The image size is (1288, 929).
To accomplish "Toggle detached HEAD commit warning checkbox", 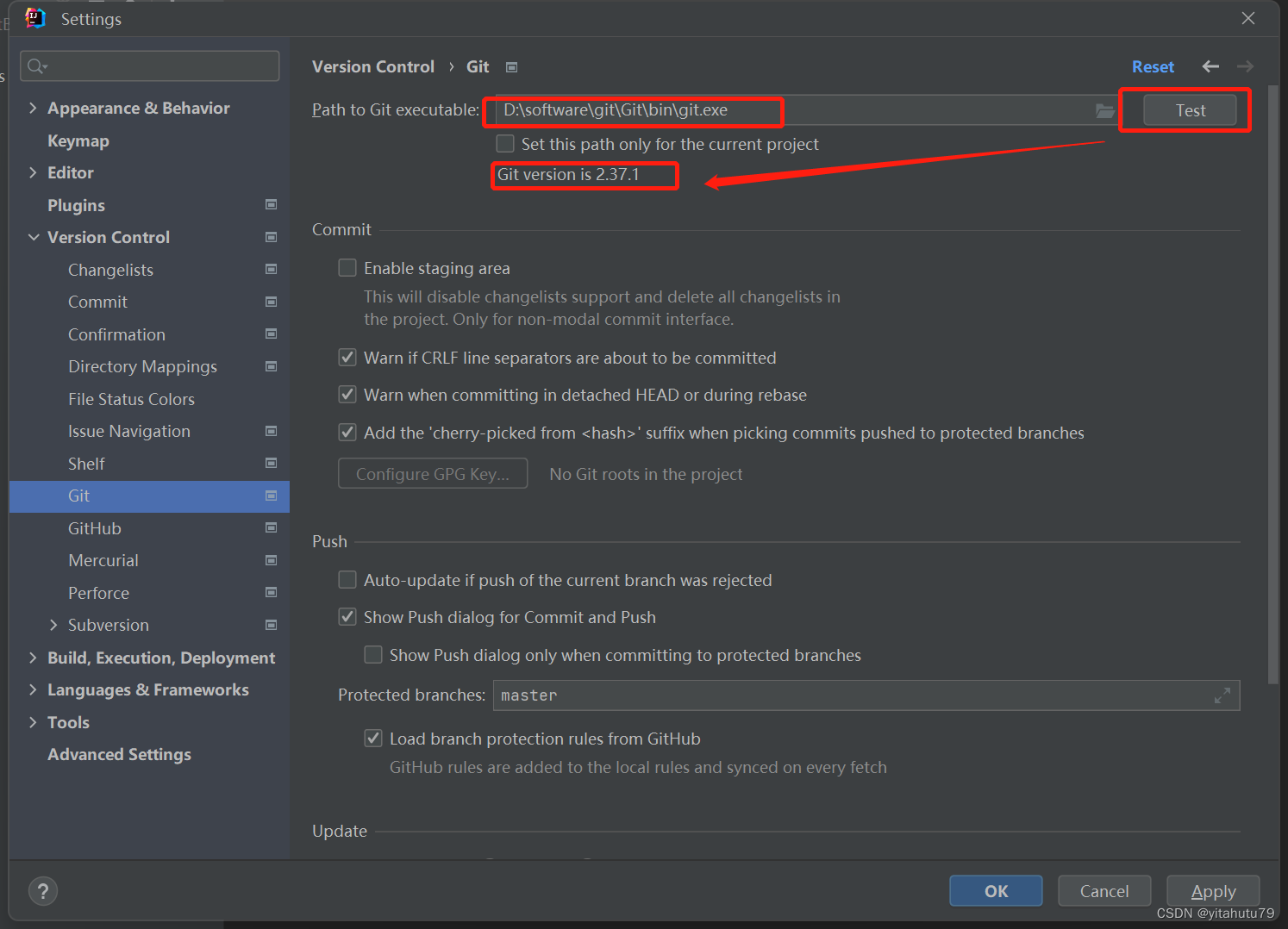I will [x=347, y=394].
